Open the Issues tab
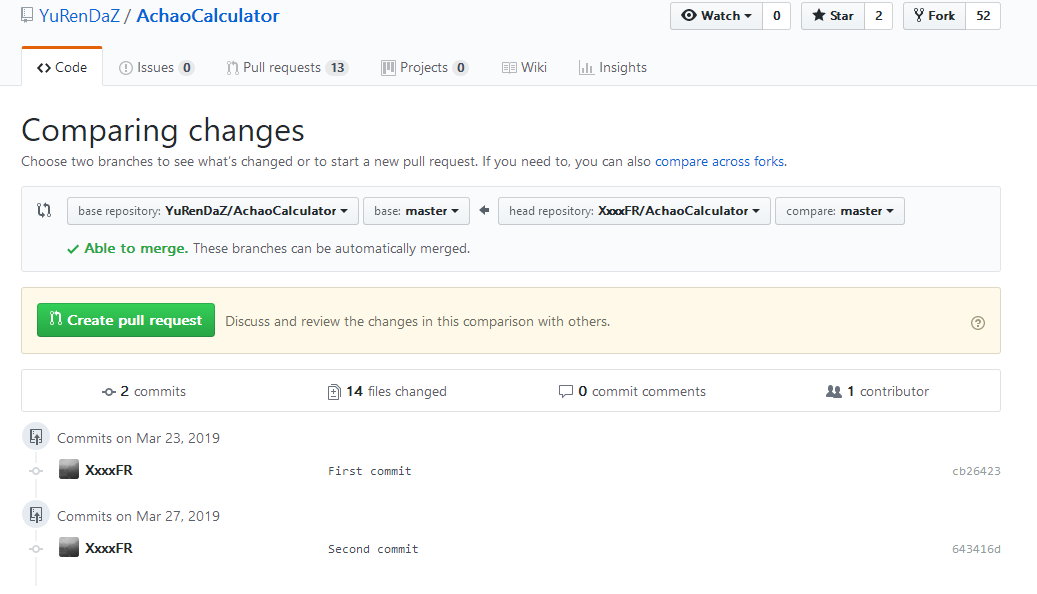Screen dimensions: 1037x594 pos(156,67)
